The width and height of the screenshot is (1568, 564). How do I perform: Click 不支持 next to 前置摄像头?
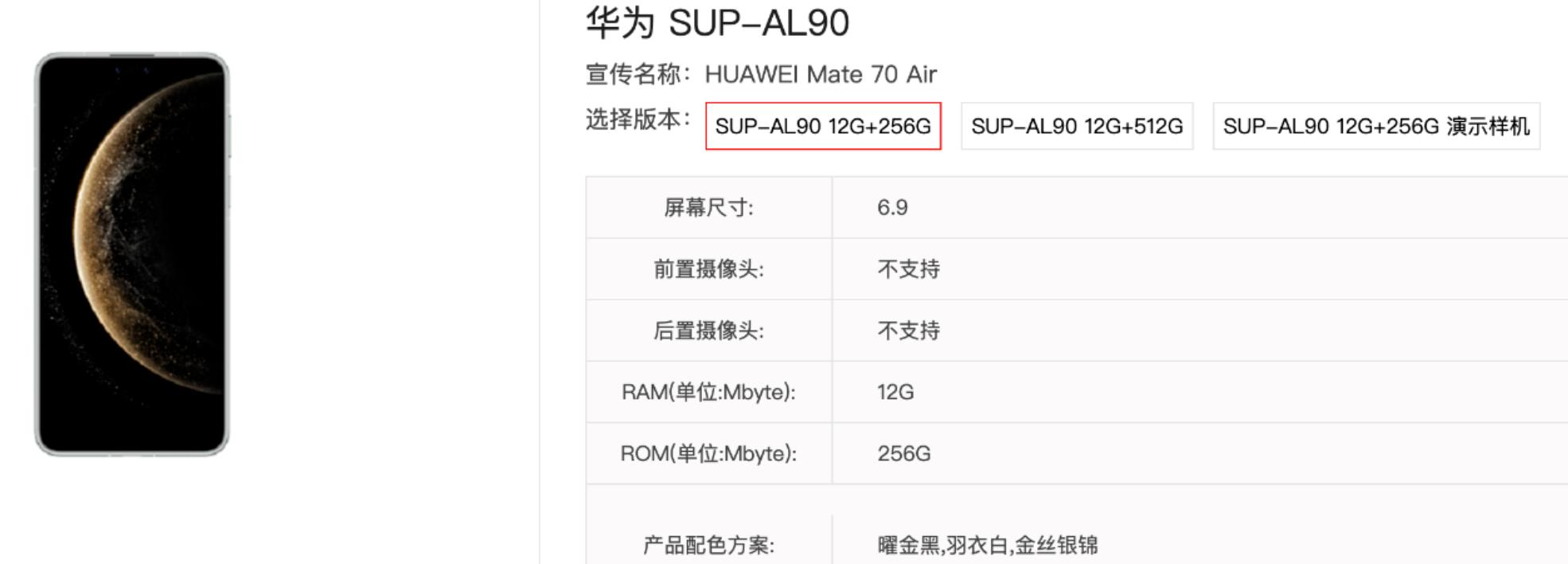pyautogui.click(x=905, y=268)
